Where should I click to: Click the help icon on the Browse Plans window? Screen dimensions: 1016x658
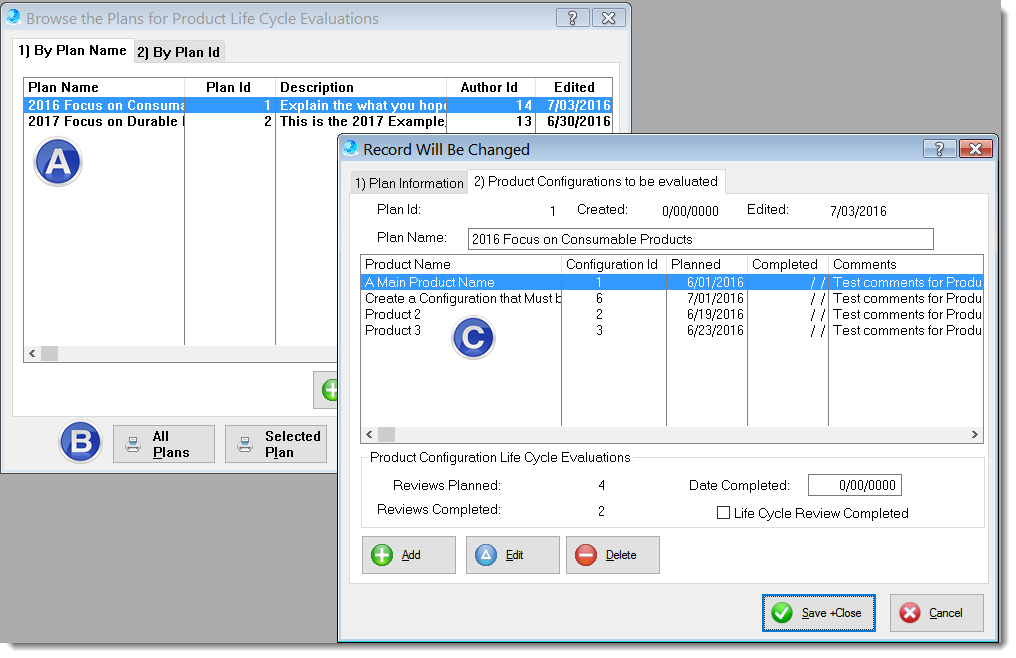572,17
